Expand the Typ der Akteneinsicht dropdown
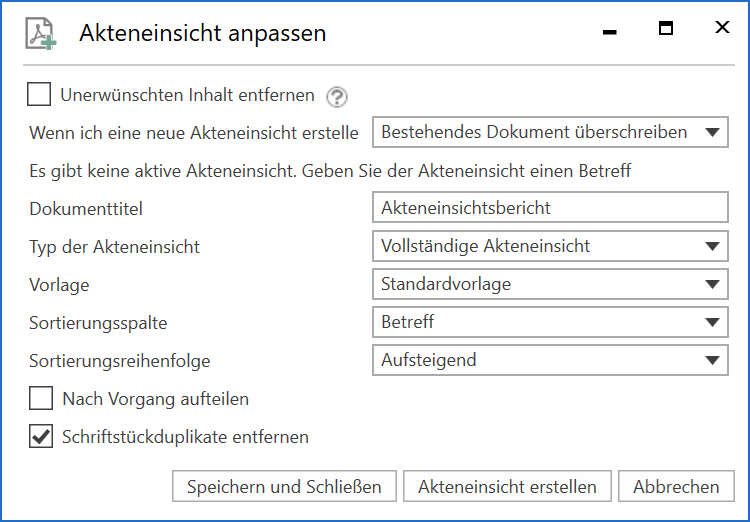Image resolution: width=750 pixels, height=522 pixels. click(550, 246)
